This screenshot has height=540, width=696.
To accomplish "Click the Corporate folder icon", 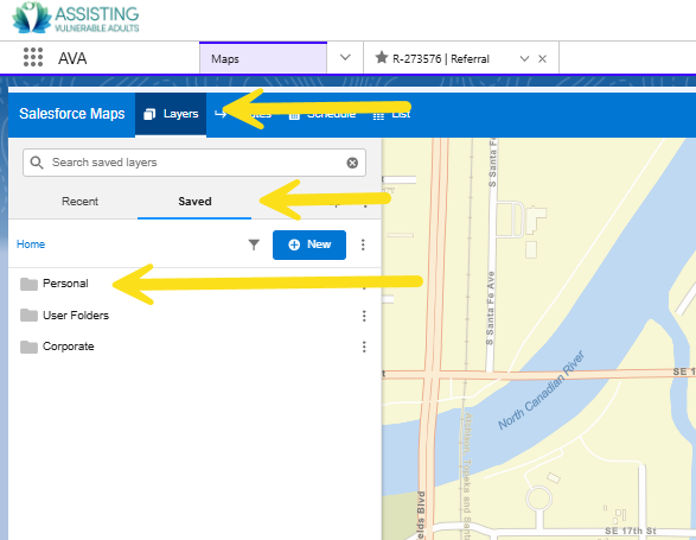I will tap(29, 347).
